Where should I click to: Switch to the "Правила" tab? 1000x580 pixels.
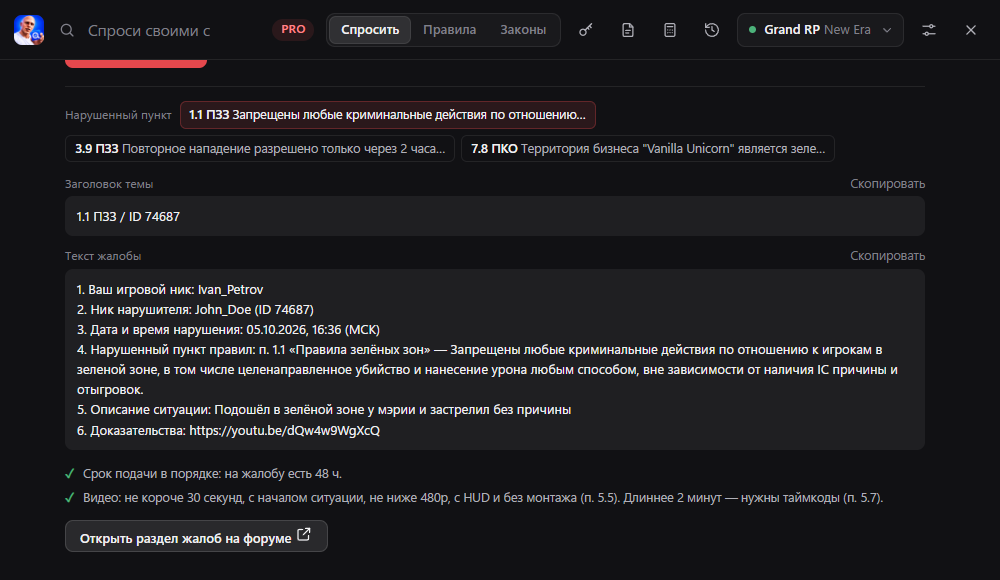(450, 30)
